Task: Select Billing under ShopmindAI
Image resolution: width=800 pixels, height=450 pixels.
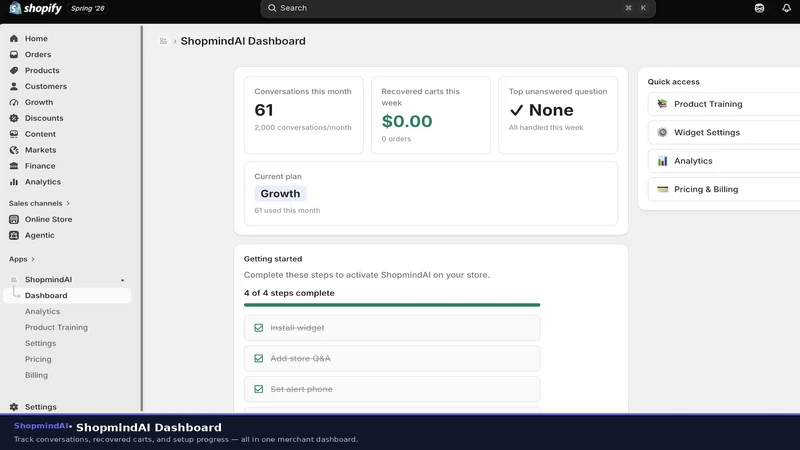Action: pyautogui.click(x=36, y=375)
